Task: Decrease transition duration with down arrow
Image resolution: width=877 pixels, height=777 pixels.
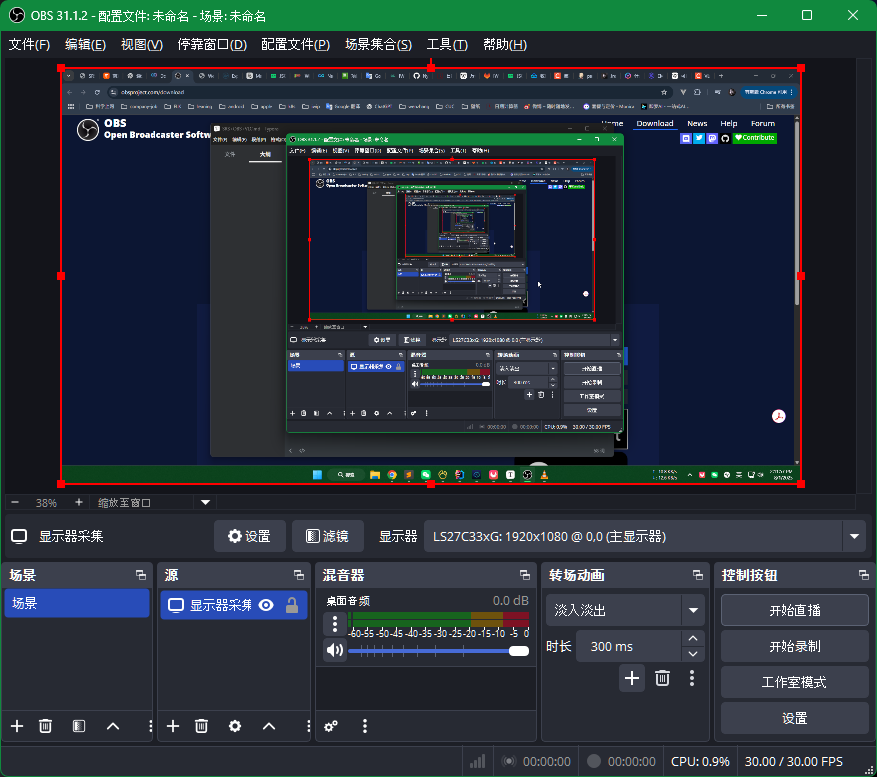Action: [693, 654]
